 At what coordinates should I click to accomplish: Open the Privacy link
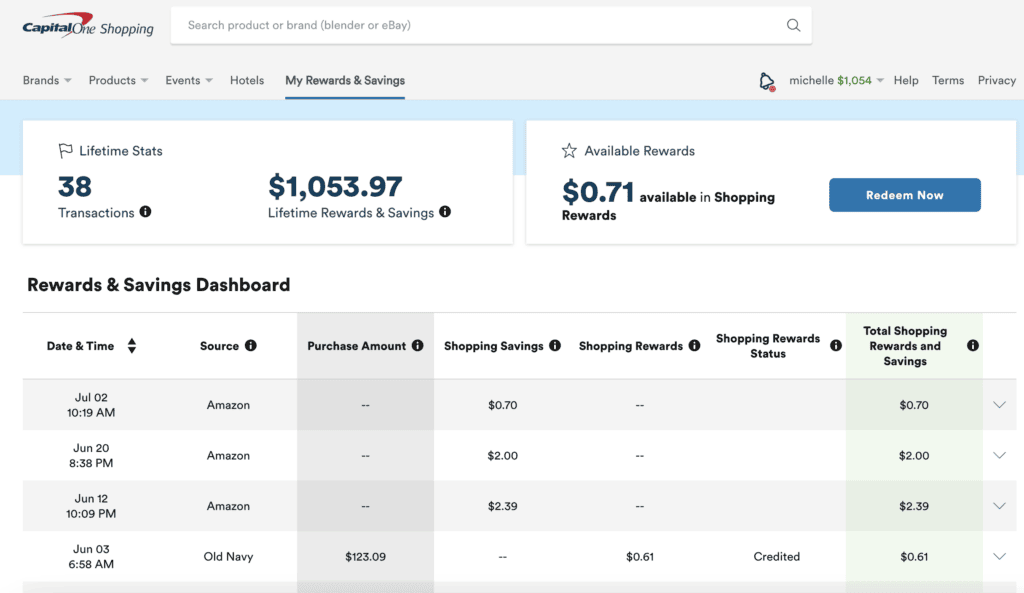click(996, 80)
